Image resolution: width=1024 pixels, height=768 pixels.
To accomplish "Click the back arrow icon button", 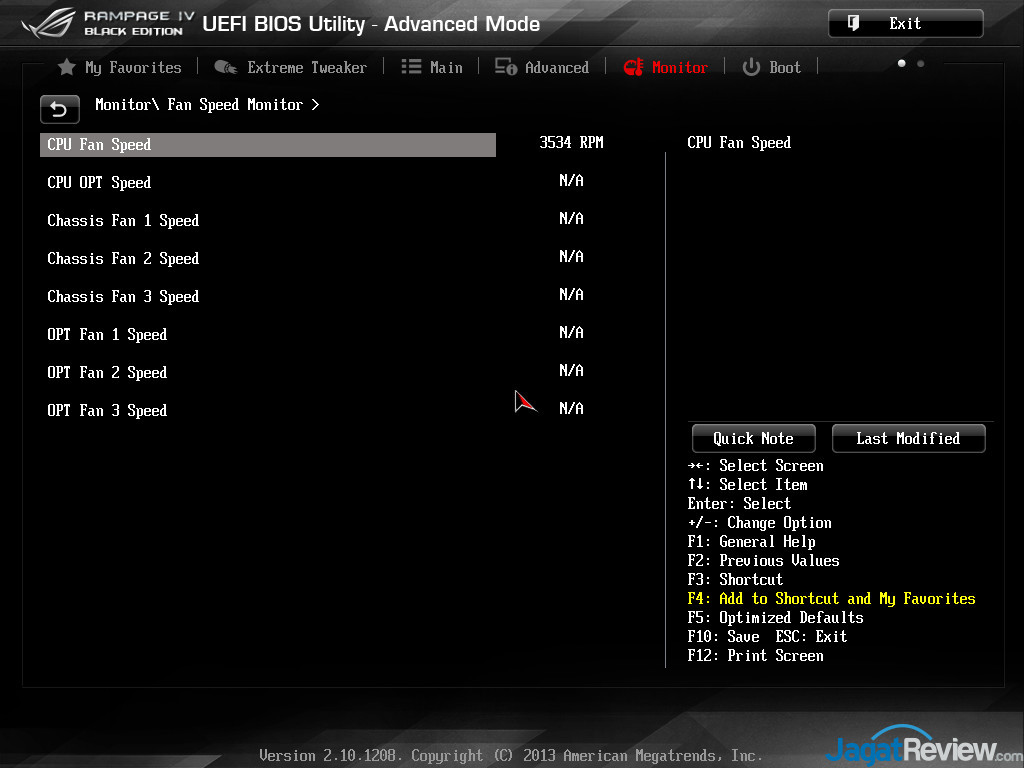I will tap(59, 109).
